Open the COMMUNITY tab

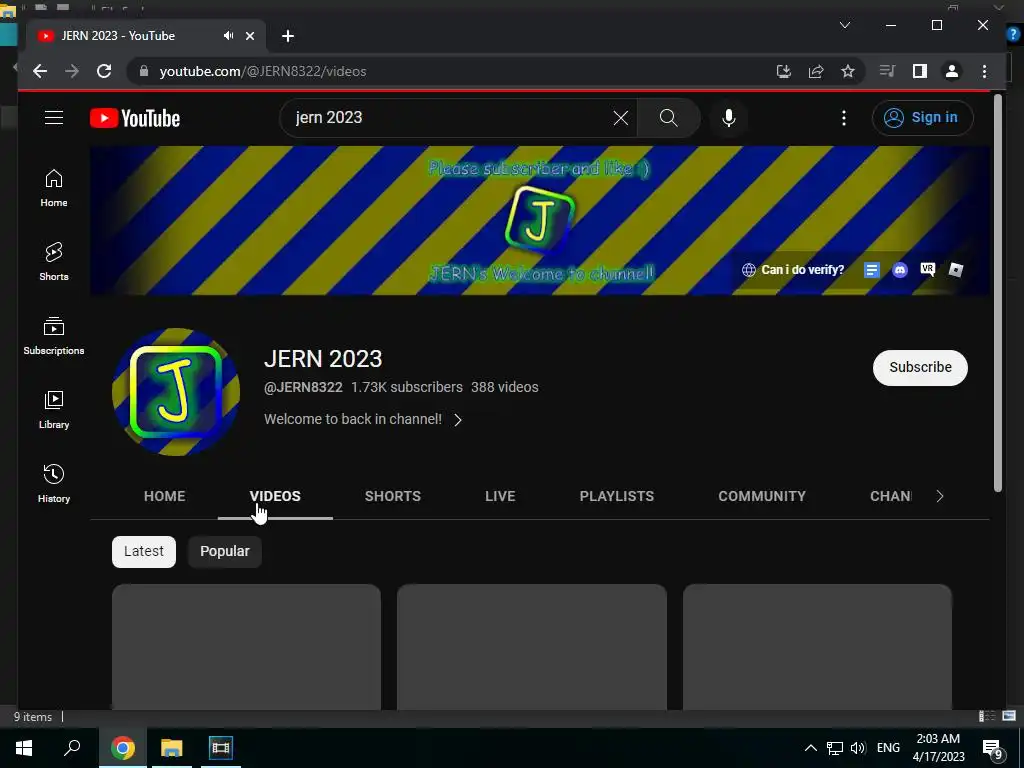[762, 496]
